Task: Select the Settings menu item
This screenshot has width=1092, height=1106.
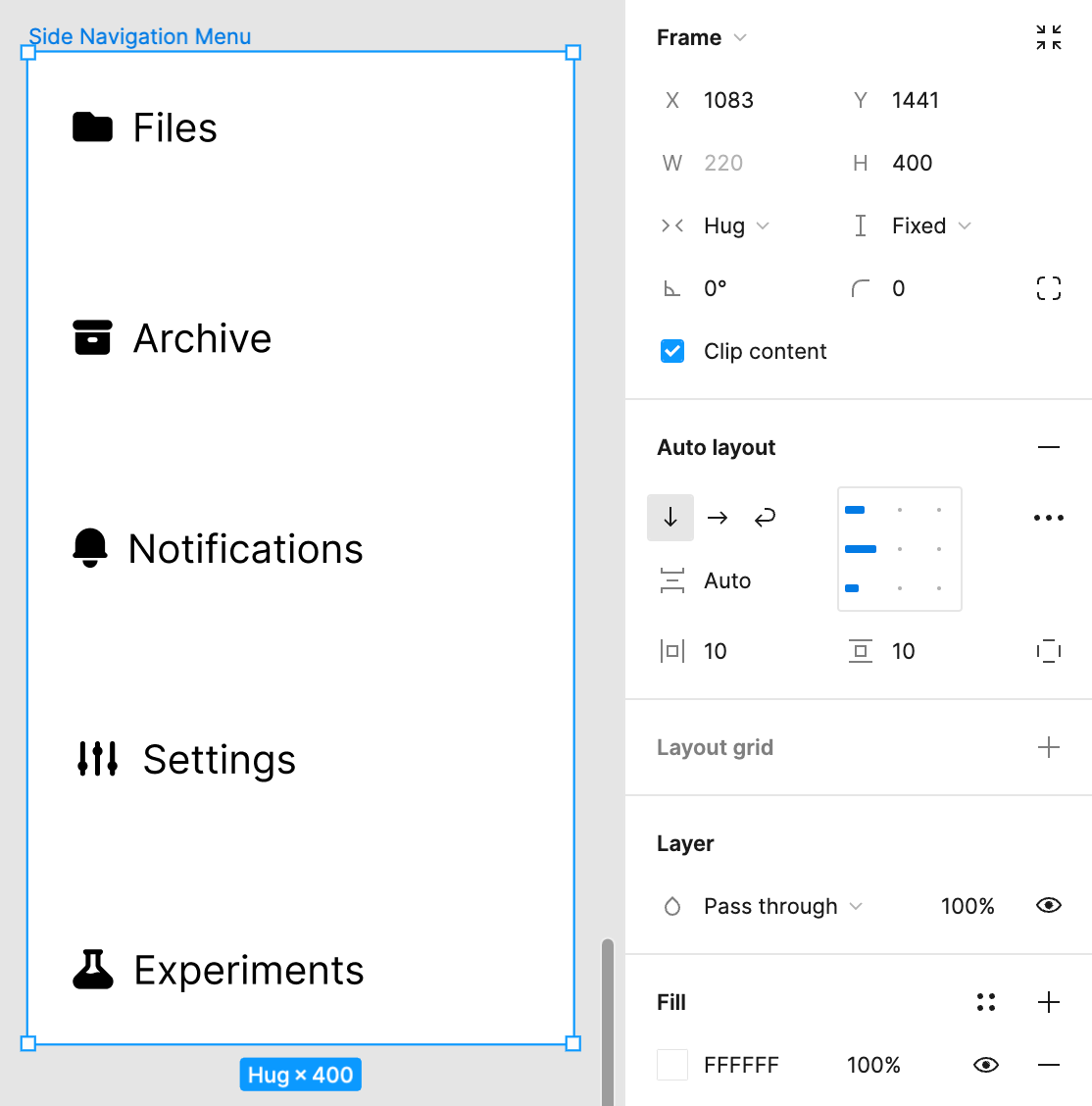Action: [219, 760]
